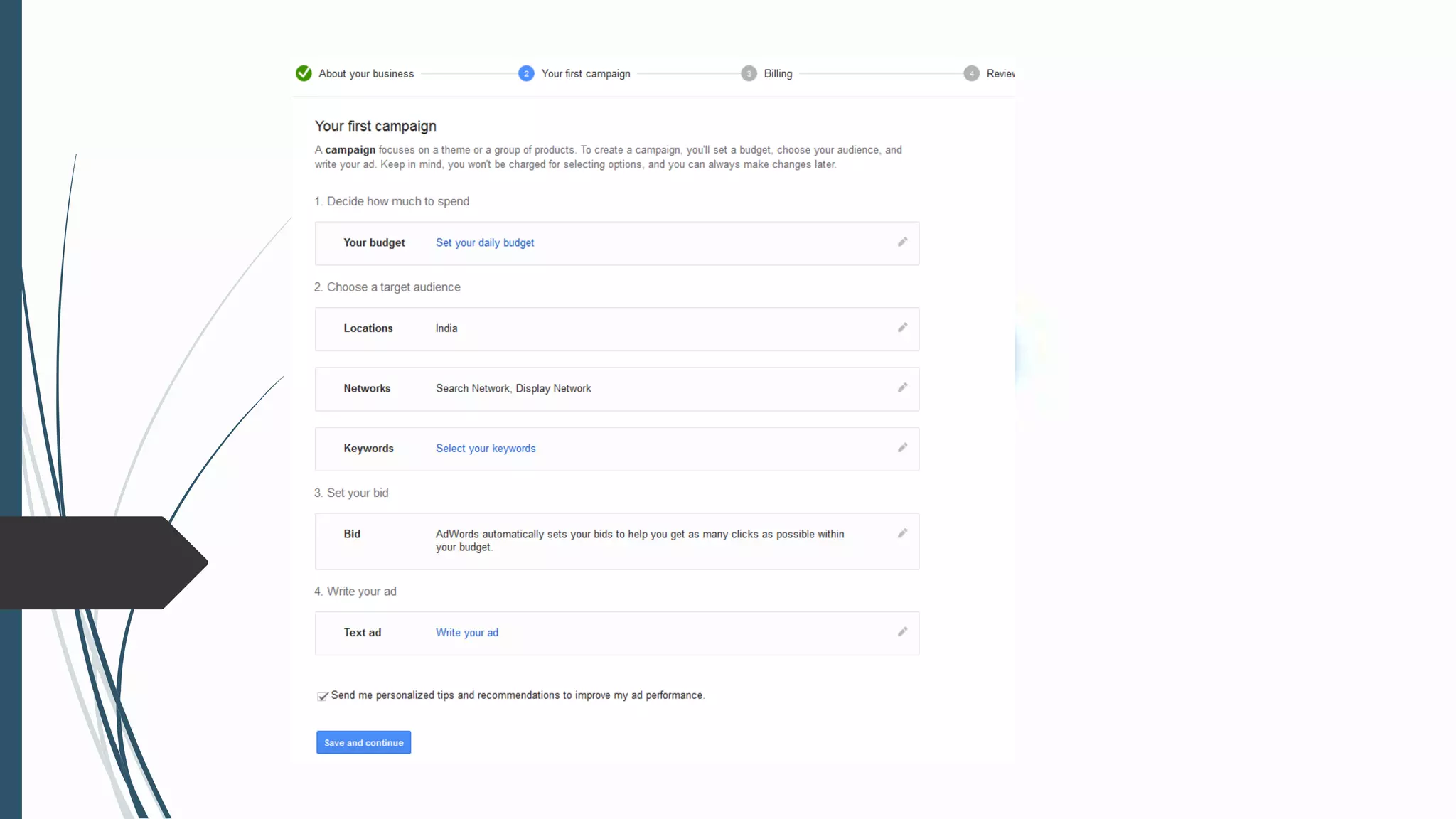The height and width of the screenshot is (819, 1456).
Task: Click the pencil icon for Keywords
Action: click(x=902, y=448)
